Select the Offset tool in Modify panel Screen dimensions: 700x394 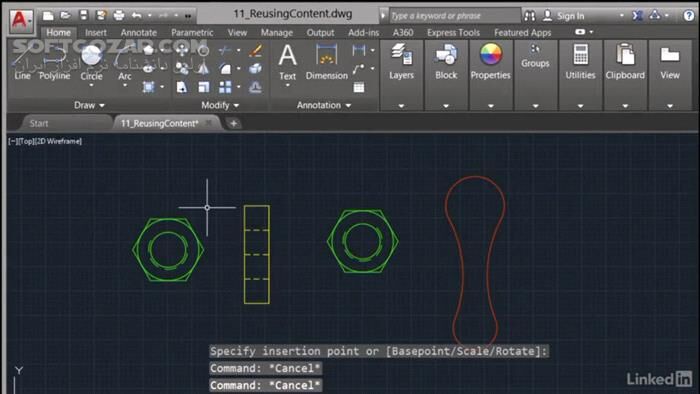(255, 87)
